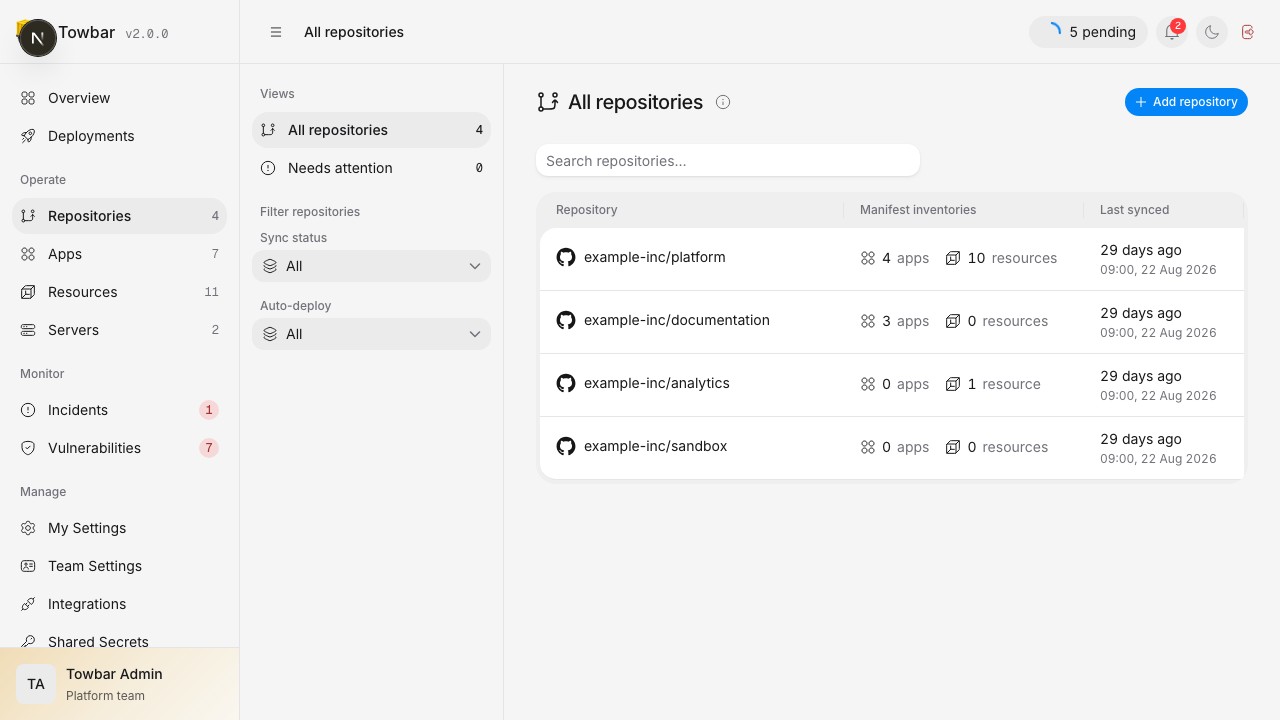This screenshot has width=1280, height=720.
Task: Open the Sync status dropdown
Action: point(371,266)
